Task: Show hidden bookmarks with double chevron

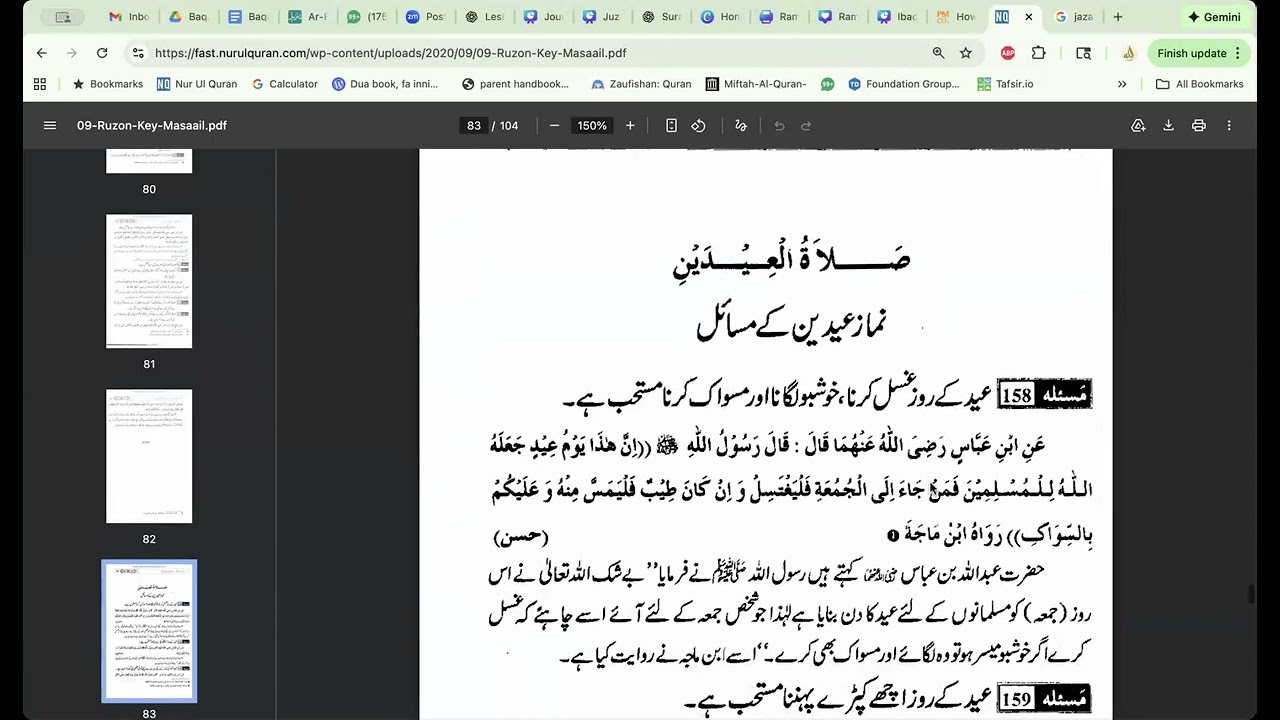Action: 1122,84
